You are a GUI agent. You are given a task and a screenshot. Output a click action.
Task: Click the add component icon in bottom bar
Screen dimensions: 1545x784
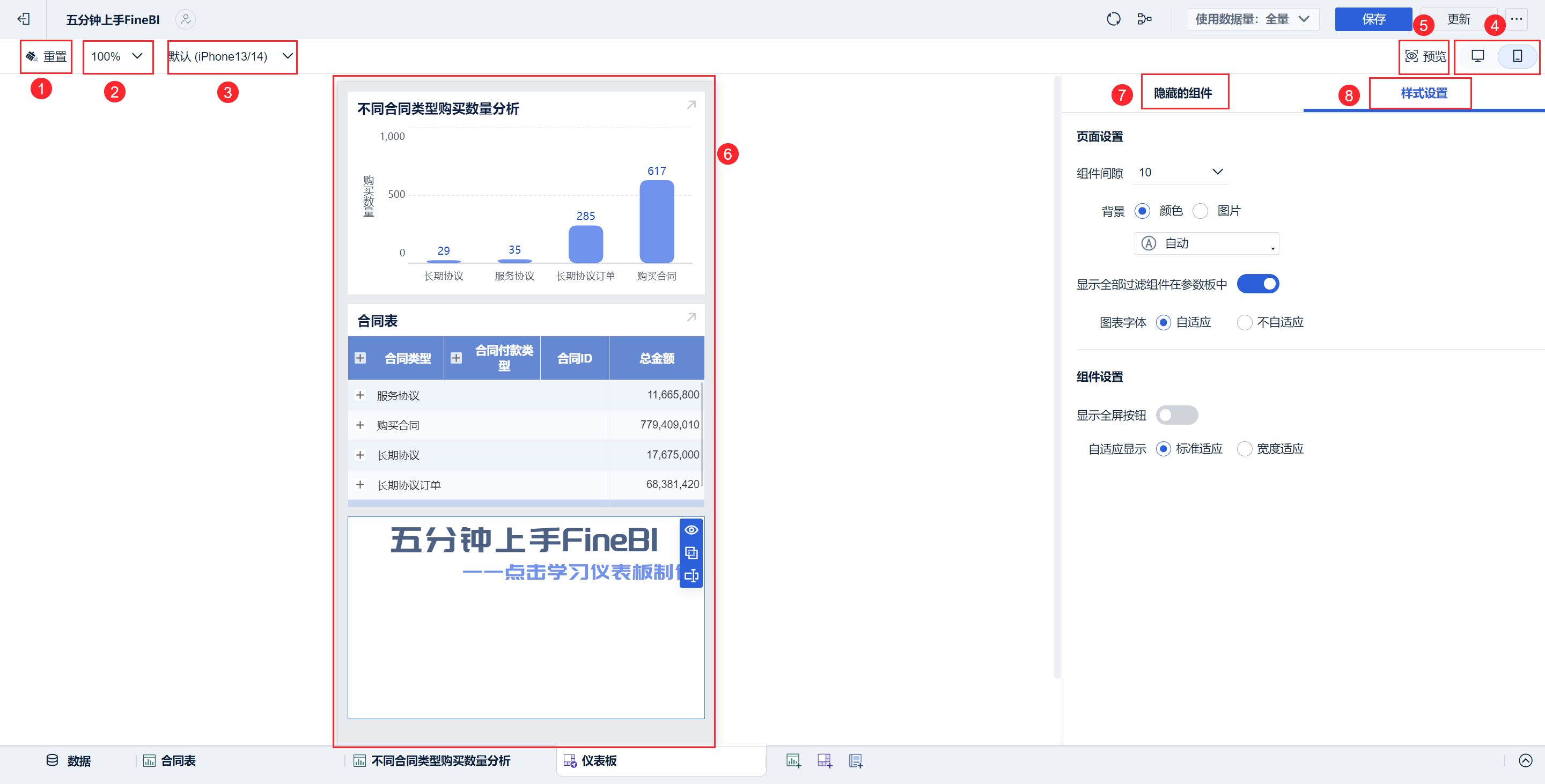point(793,760)
